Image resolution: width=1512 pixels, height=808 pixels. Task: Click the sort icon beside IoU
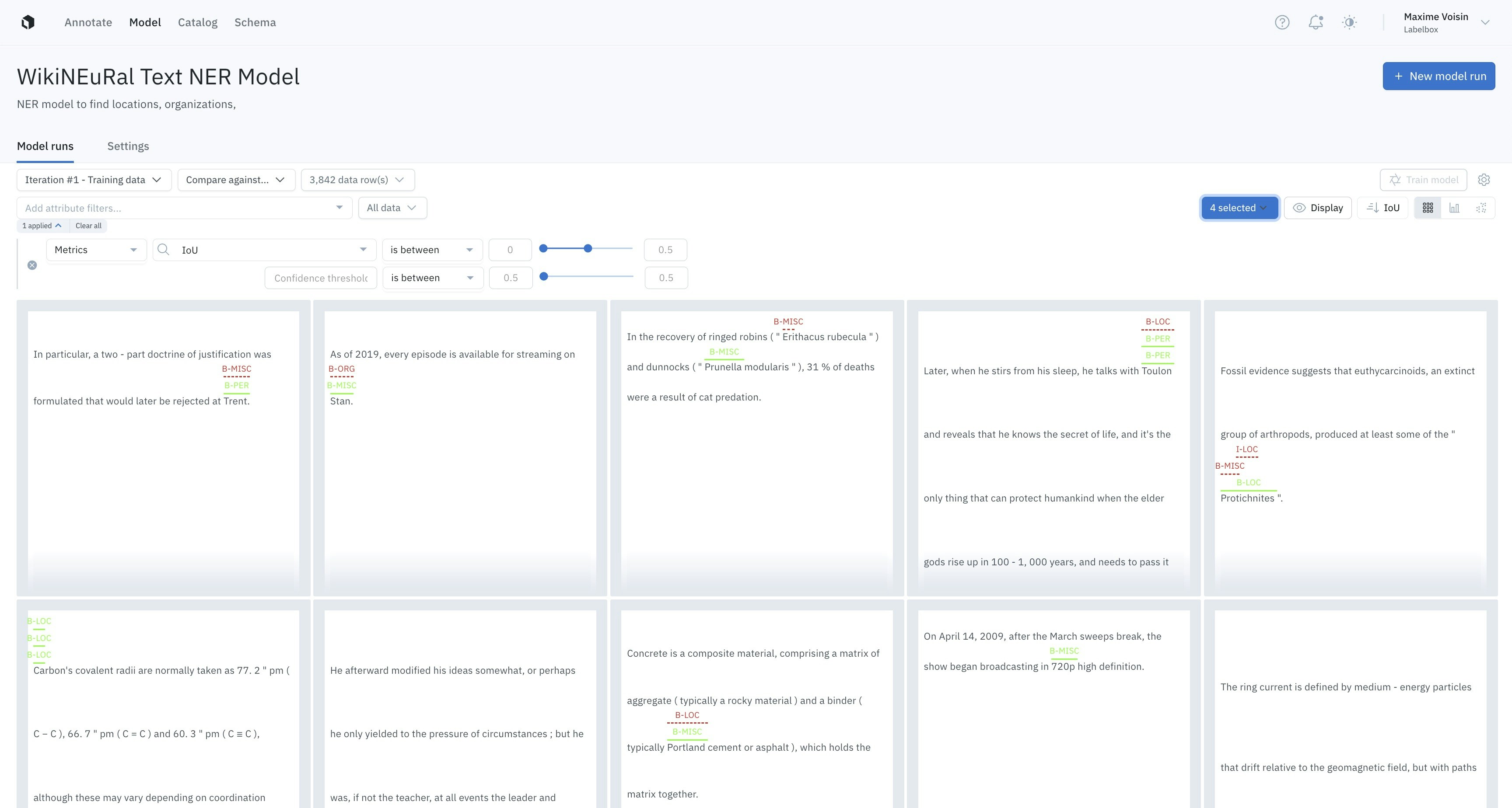(1372, 208)
